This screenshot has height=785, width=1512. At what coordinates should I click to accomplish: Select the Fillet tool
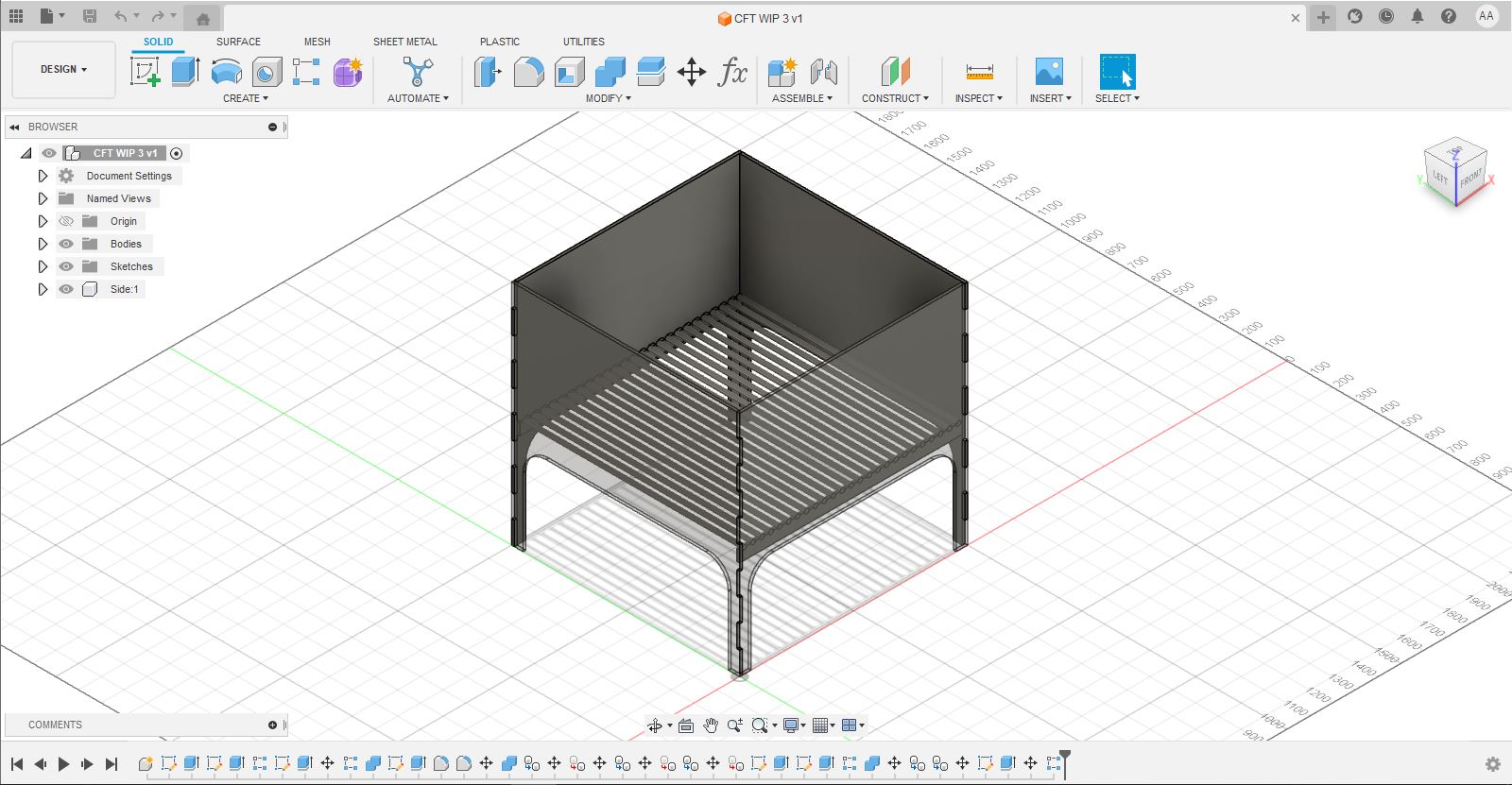coord(528,72)
